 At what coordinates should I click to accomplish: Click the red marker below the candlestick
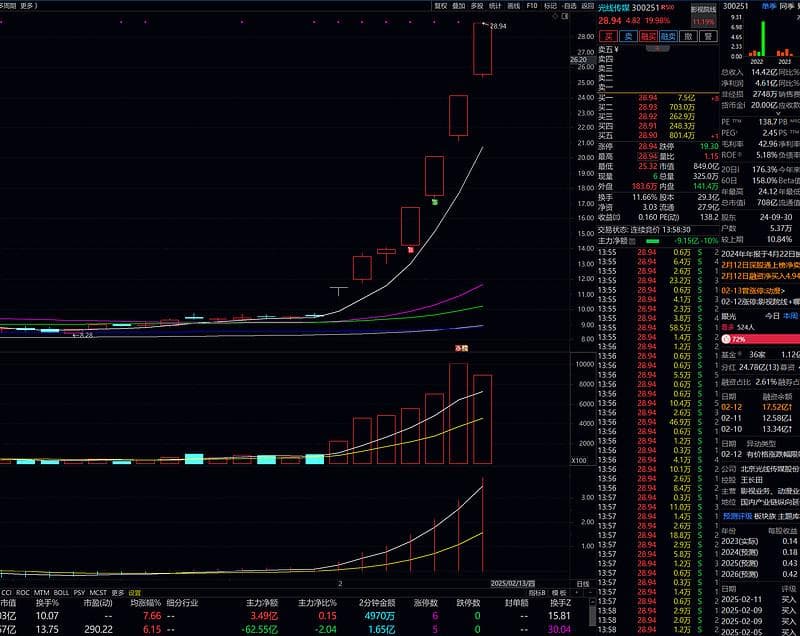click(x=411, y=249)
